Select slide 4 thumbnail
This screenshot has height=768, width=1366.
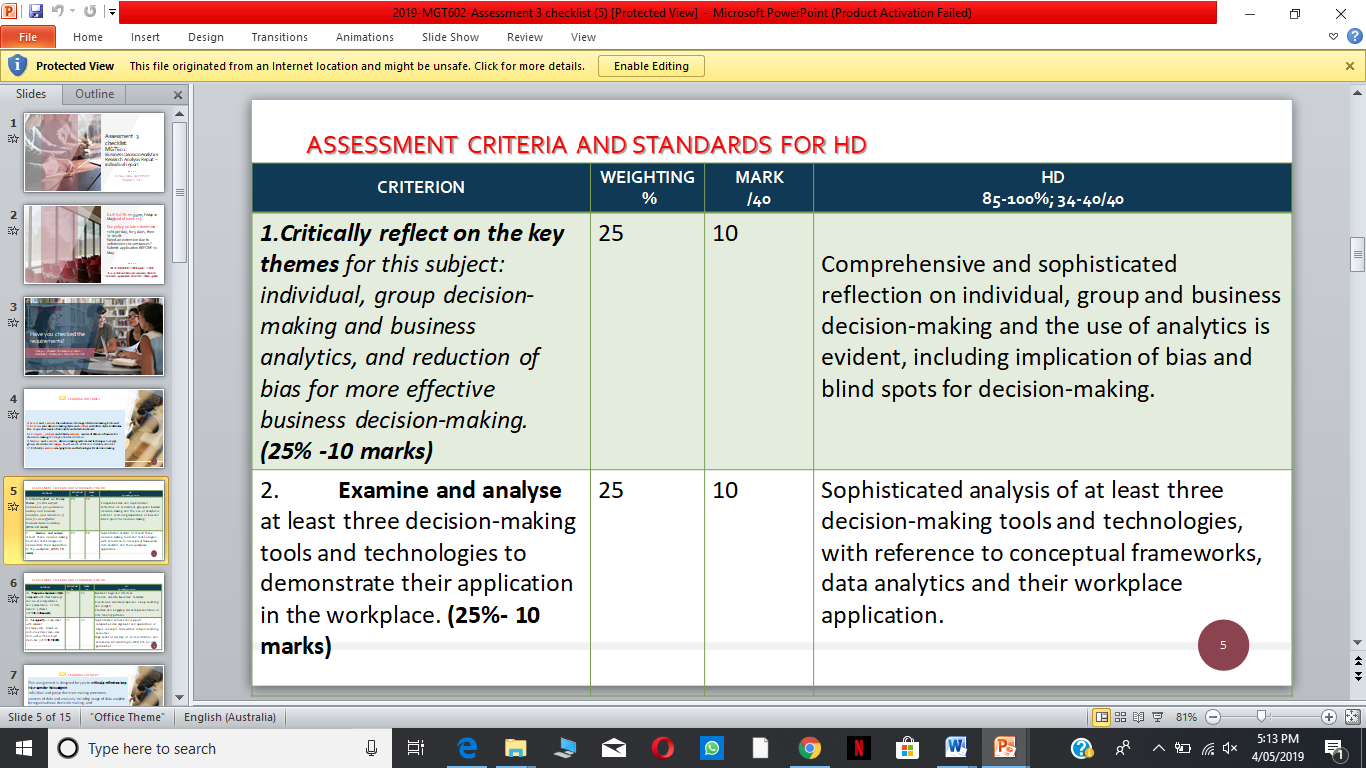click(x=95, y=428)
